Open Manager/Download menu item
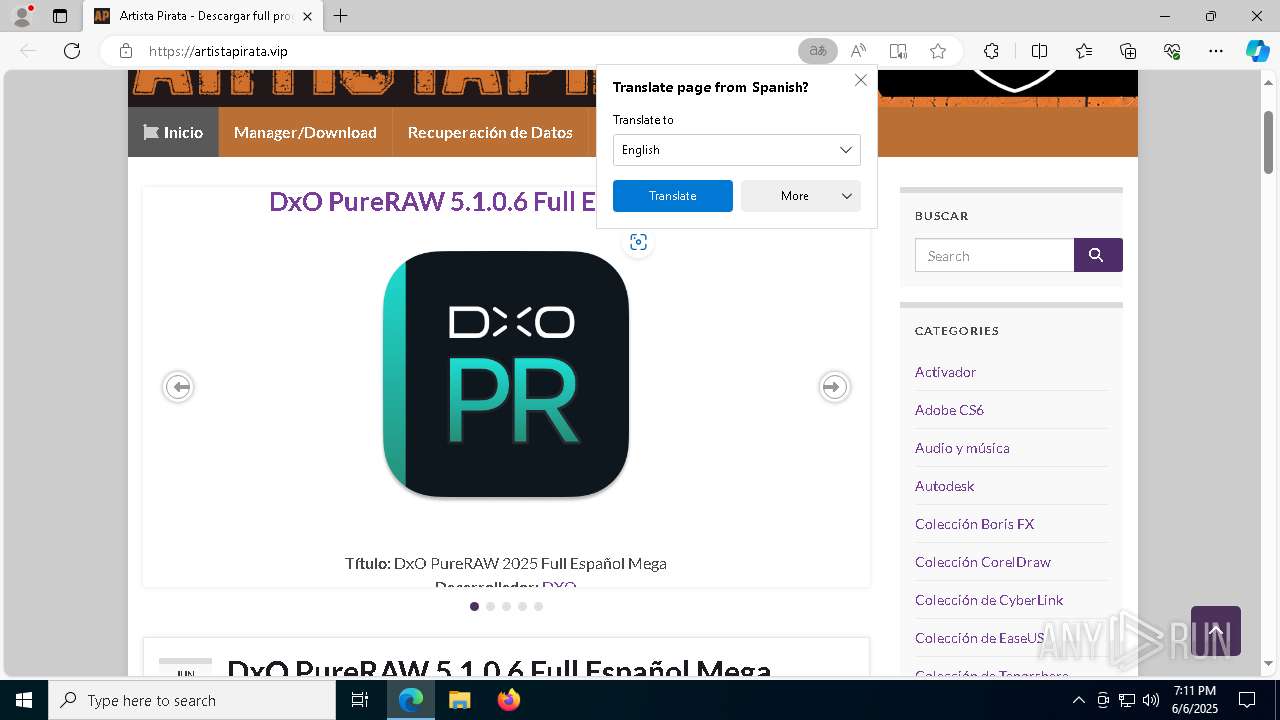Image resolution: width=1280 pixels, height=720 pixels. [x=305, y=132]
